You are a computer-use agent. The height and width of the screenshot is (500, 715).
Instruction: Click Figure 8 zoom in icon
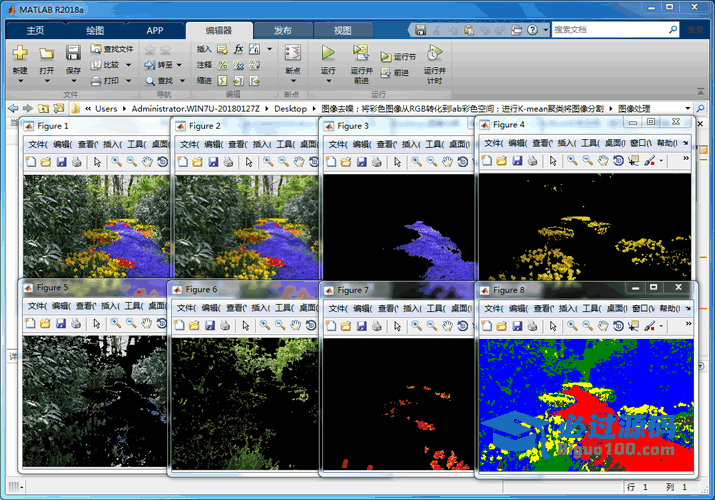click(x=572, y=326)
